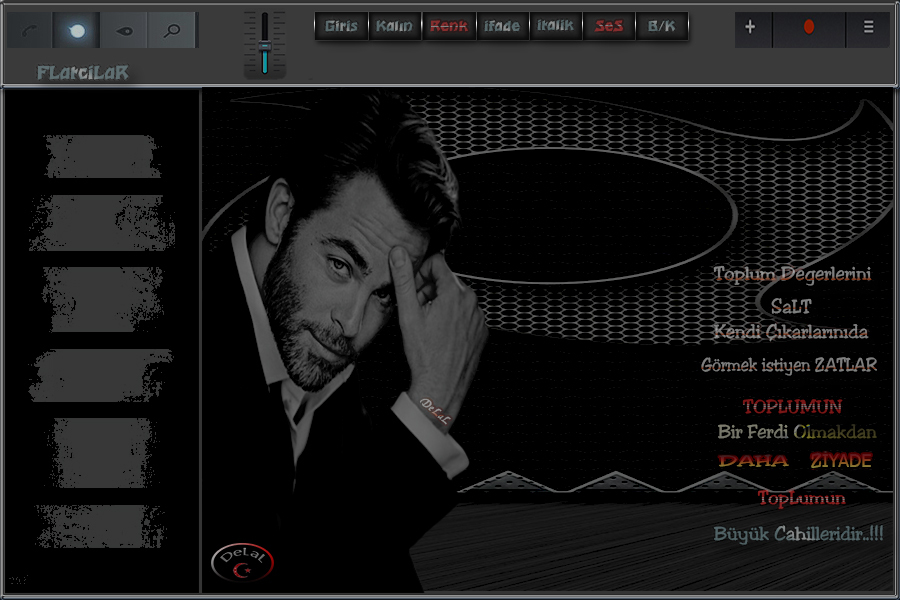
Task: Click the Giris button
Action: point(341,26)
